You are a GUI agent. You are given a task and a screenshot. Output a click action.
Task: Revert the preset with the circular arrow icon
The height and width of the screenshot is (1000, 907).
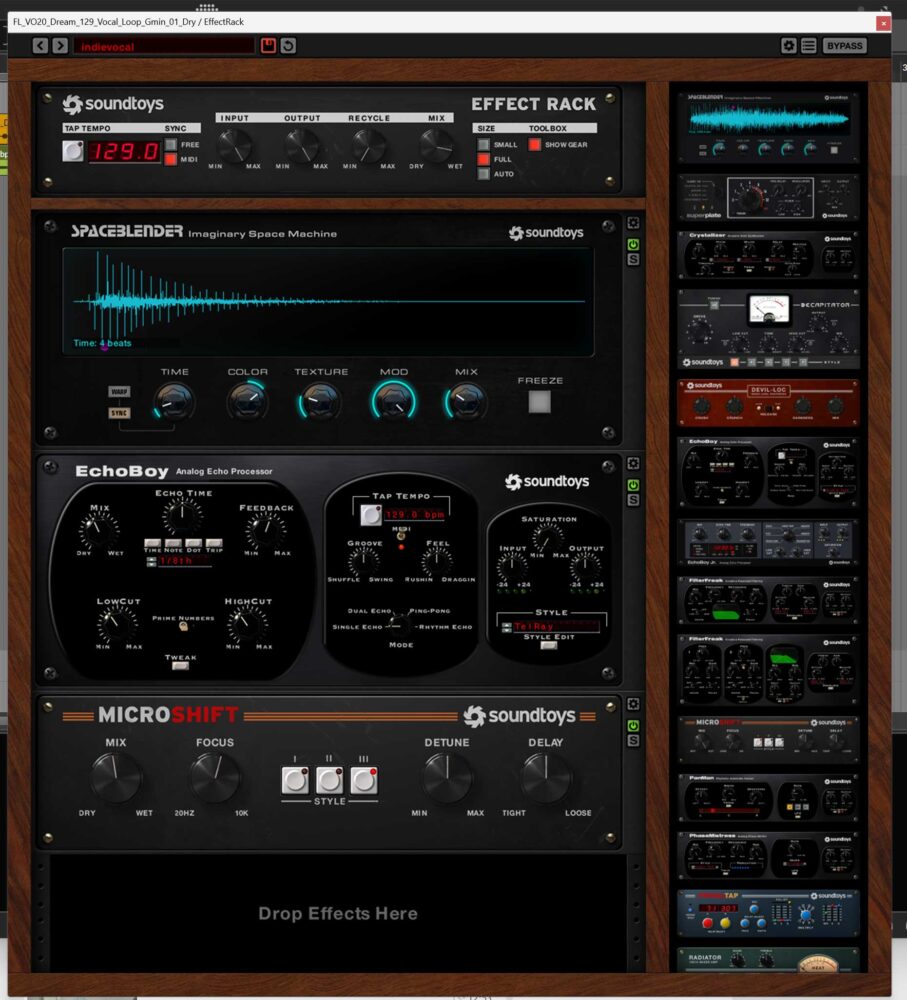tap(288, 46)
